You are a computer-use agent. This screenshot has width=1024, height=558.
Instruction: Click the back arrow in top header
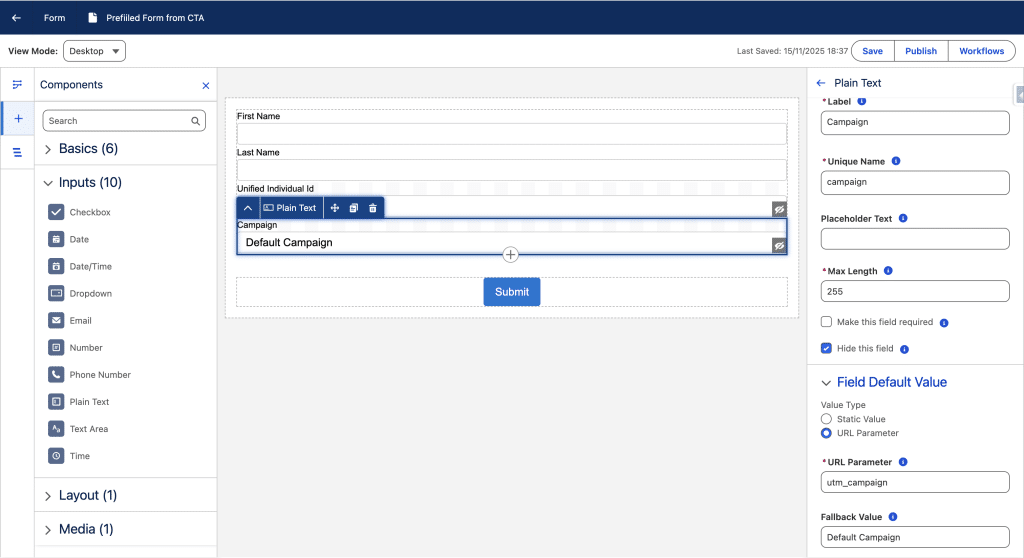click(x=16, y=18)
